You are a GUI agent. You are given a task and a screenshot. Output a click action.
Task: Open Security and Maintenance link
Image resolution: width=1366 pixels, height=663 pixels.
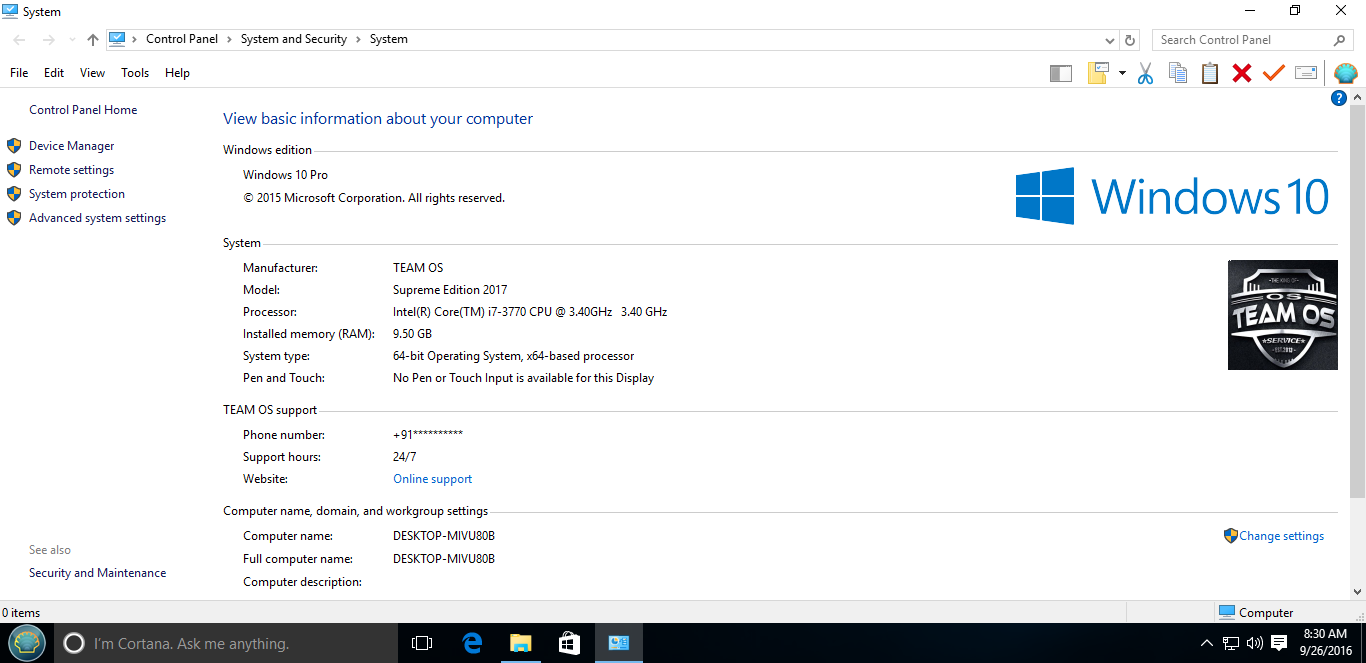point(97,573)
